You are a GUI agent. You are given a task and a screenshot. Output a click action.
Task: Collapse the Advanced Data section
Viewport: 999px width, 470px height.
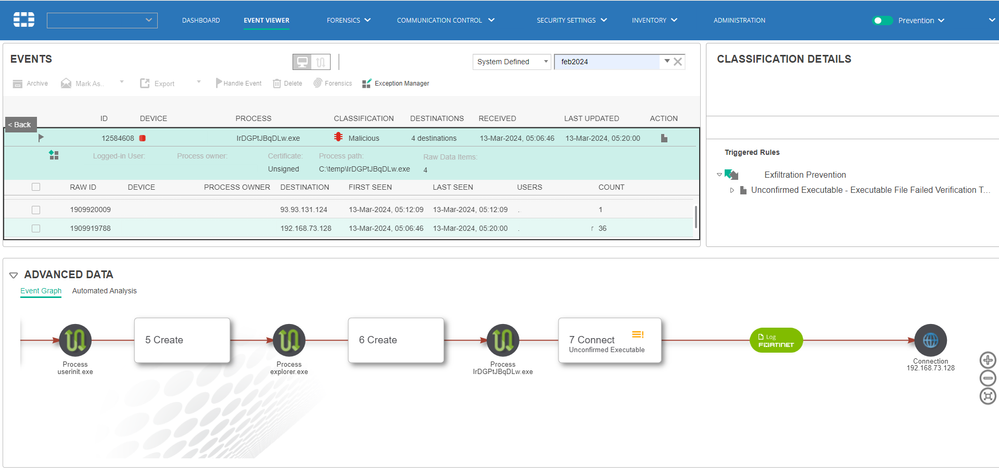click(x=13, y=275)
